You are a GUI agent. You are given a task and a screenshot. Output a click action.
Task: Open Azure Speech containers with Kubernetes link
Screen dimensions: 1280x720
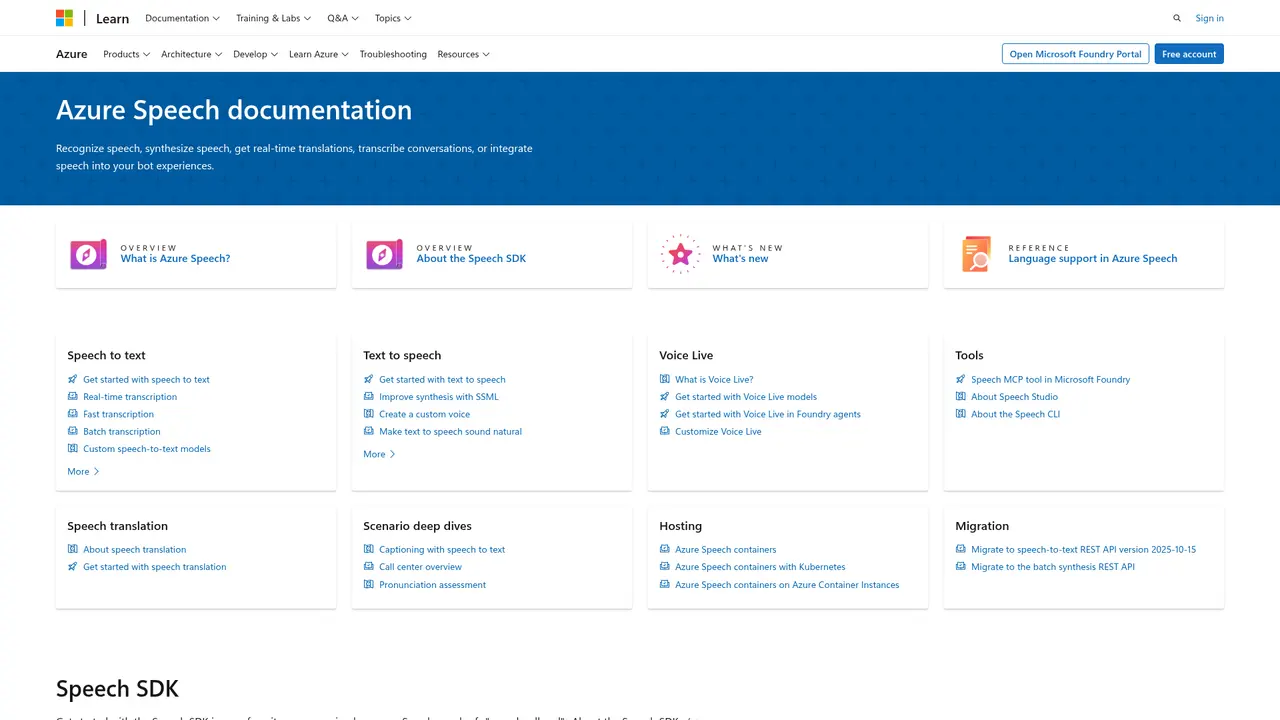pos(760,567)
